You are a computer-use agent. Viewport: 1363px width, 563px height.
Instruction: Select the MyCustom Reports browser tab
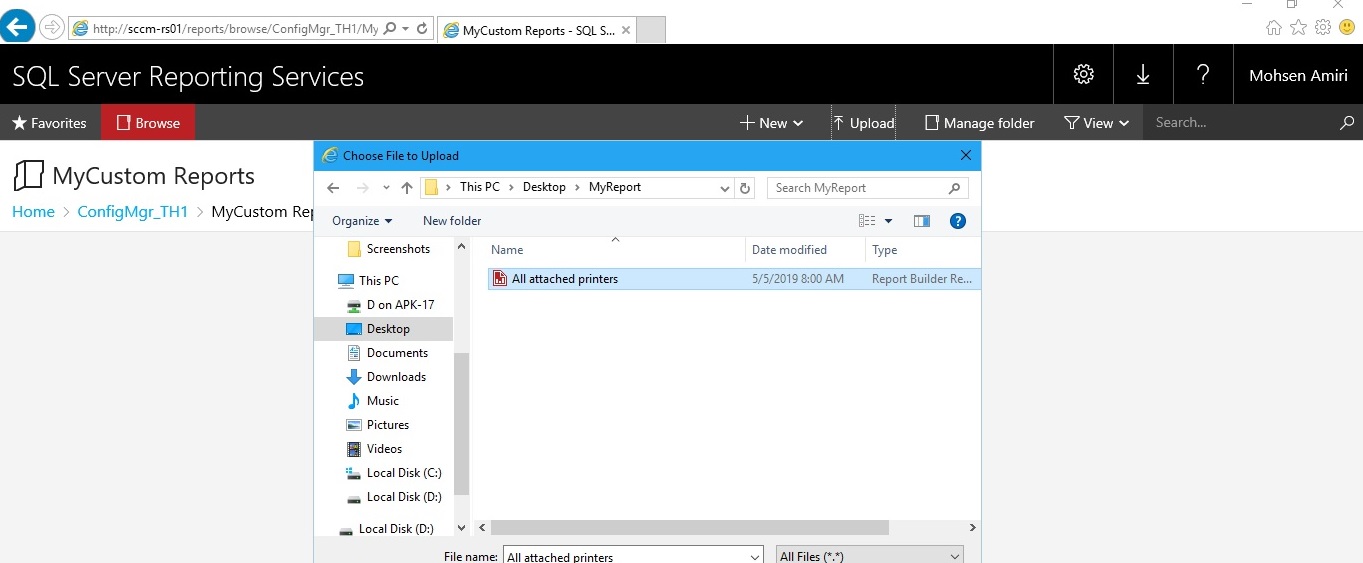(x=538, y=30)
